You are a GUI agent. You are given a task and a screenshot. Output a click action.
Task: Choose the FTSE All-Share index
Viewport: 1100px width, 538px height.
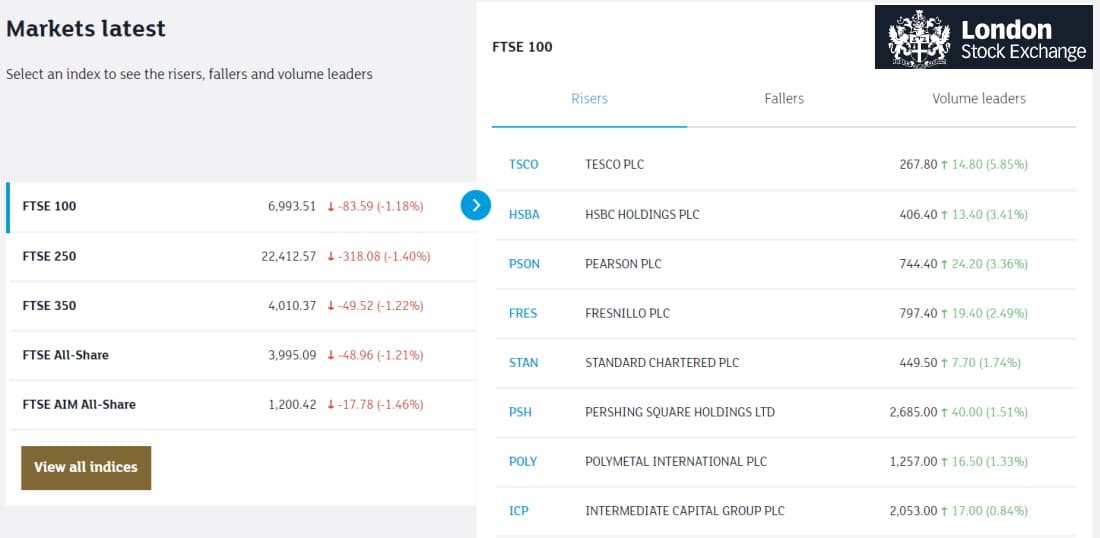241,356
